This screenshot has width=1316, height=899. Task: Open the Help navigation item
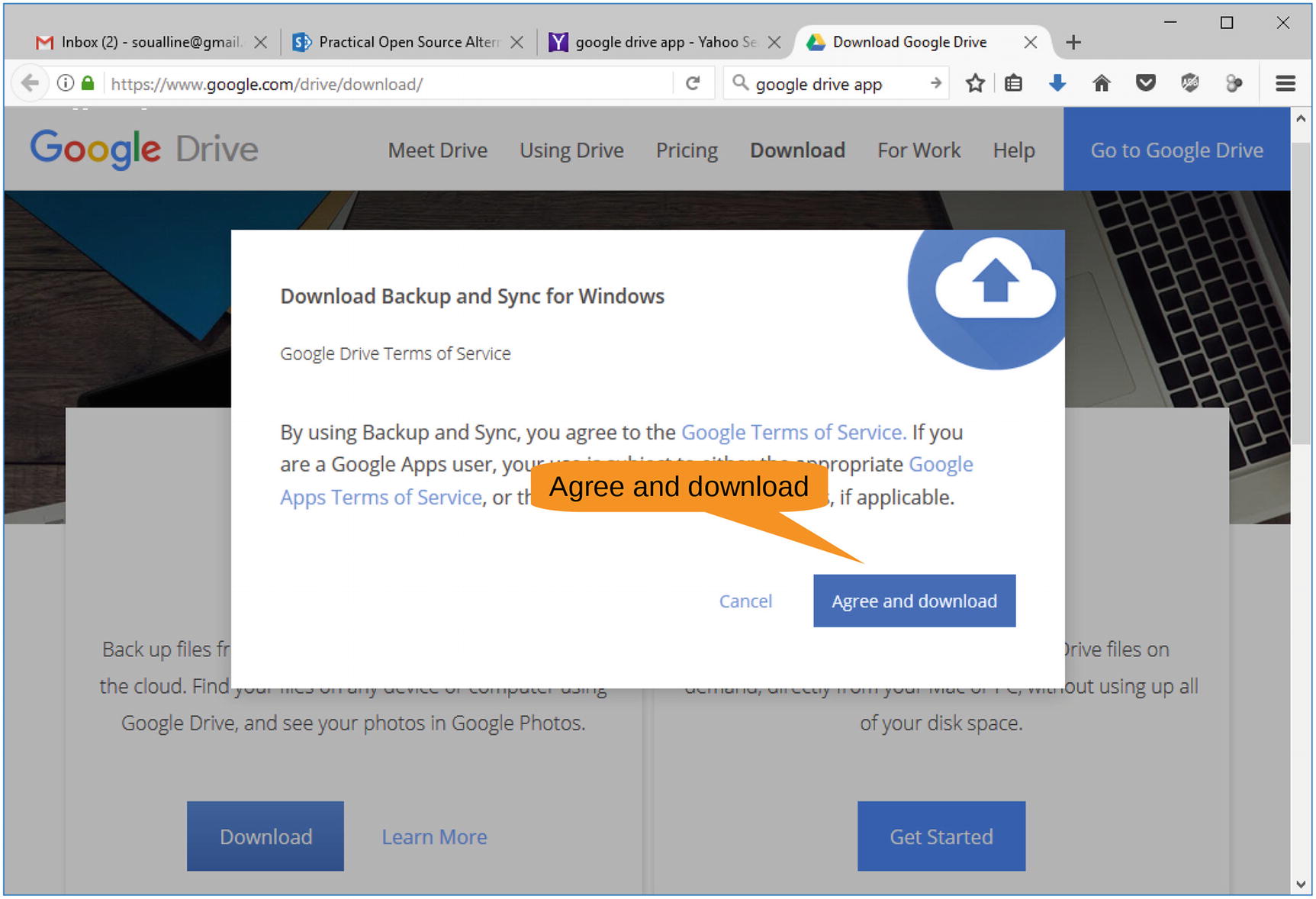point(1013,150)
